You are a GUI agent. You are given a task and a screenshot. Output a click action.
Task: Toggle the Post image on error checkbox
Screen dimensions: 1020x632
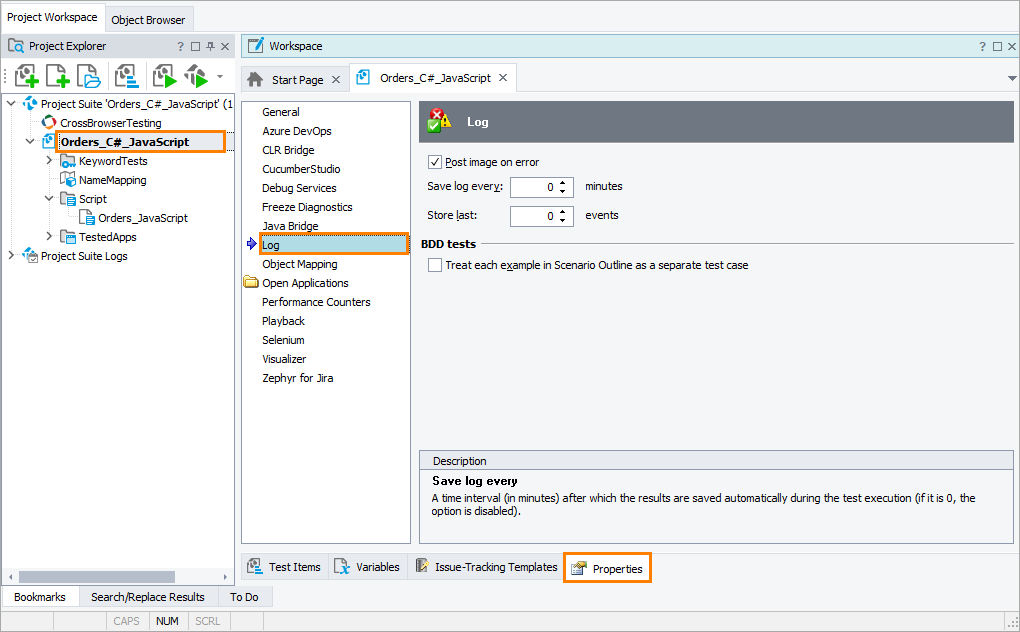[x=435, y=162]
